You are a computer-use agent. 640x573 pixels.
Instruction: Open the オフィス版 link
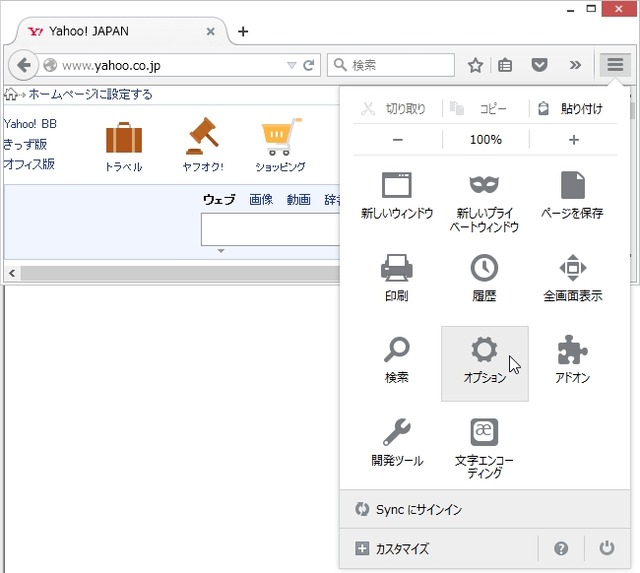[29, 164]
